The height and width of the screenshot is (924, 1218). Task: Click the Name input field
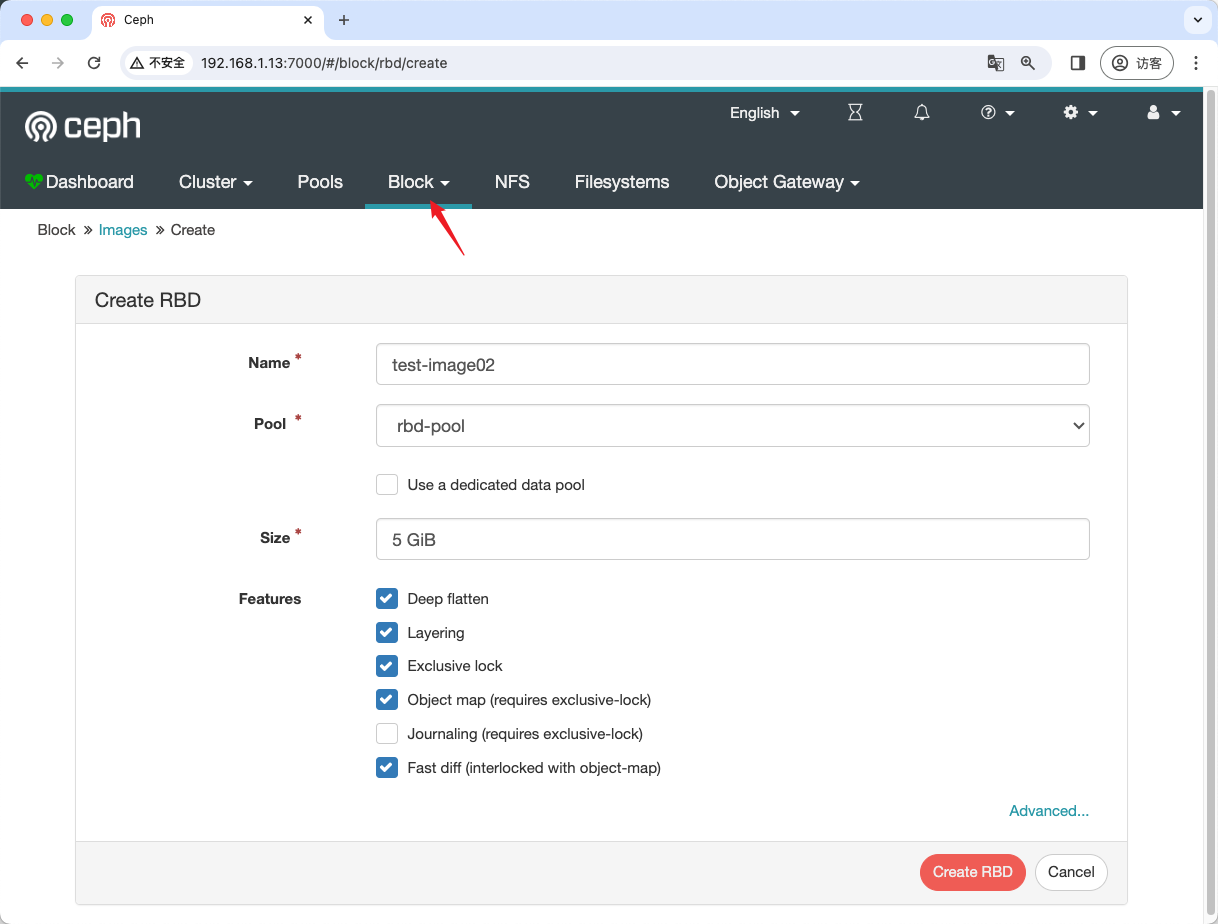coord(733,365)
